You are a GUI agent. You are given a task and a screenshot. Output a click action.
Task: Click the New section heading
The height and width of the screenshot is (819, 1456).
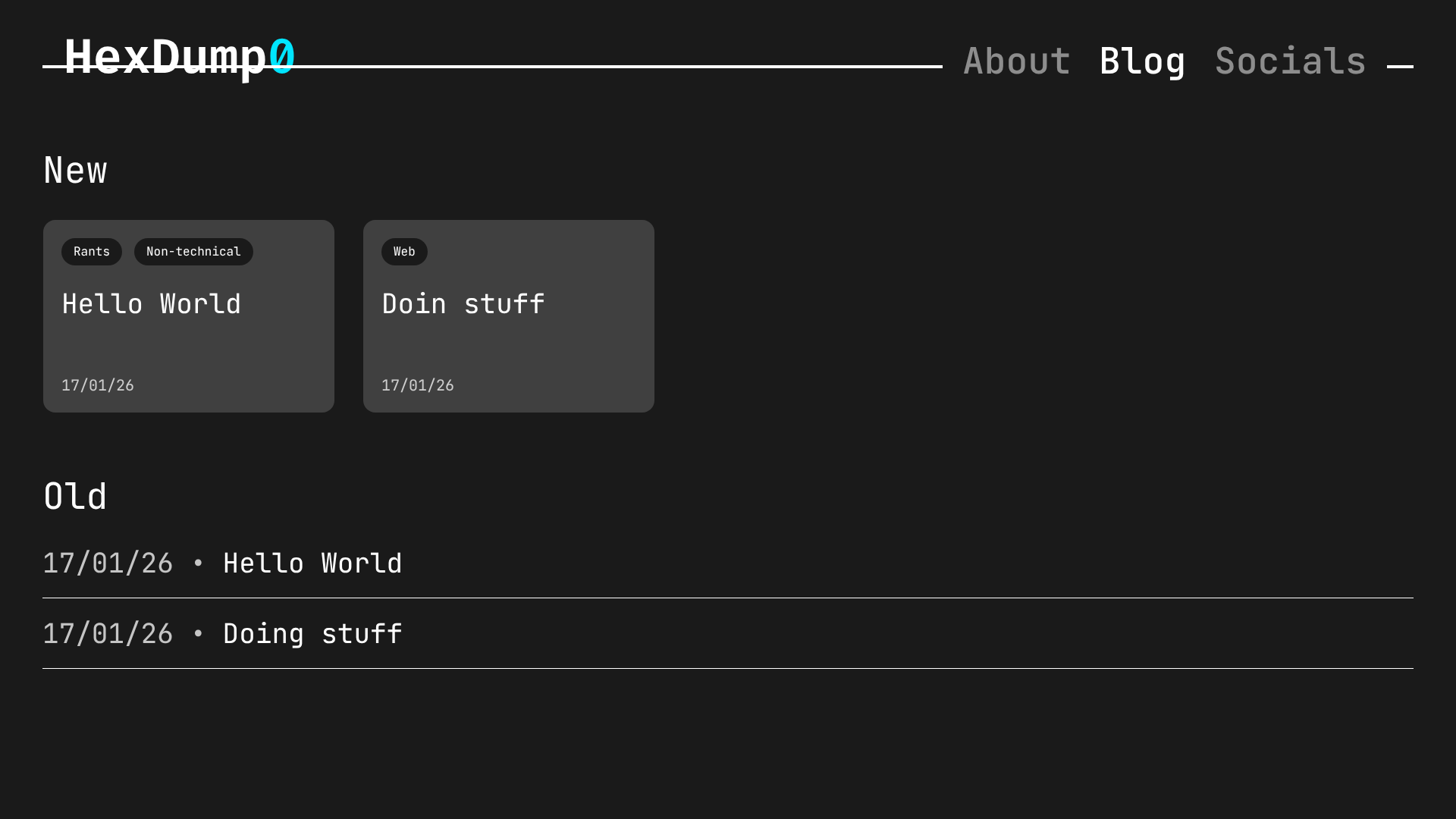75,171
